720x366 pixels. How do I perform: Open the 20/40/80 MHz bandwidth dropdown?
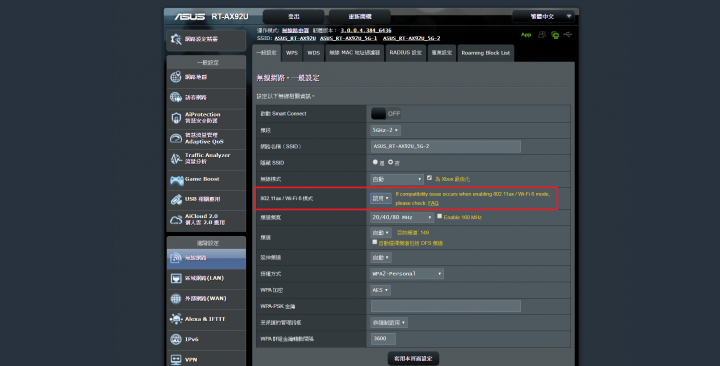coord(402,217)
